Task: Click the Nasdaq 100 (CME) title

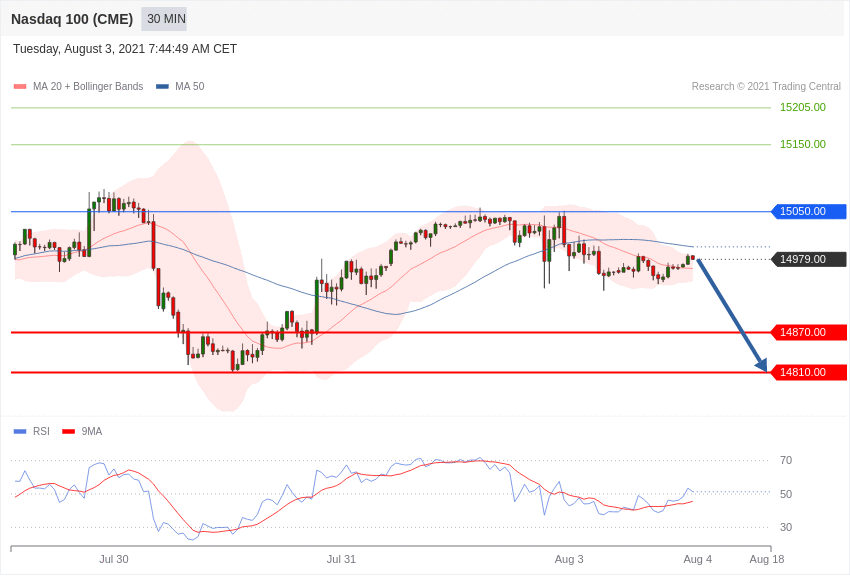Action: pos(72,19)
